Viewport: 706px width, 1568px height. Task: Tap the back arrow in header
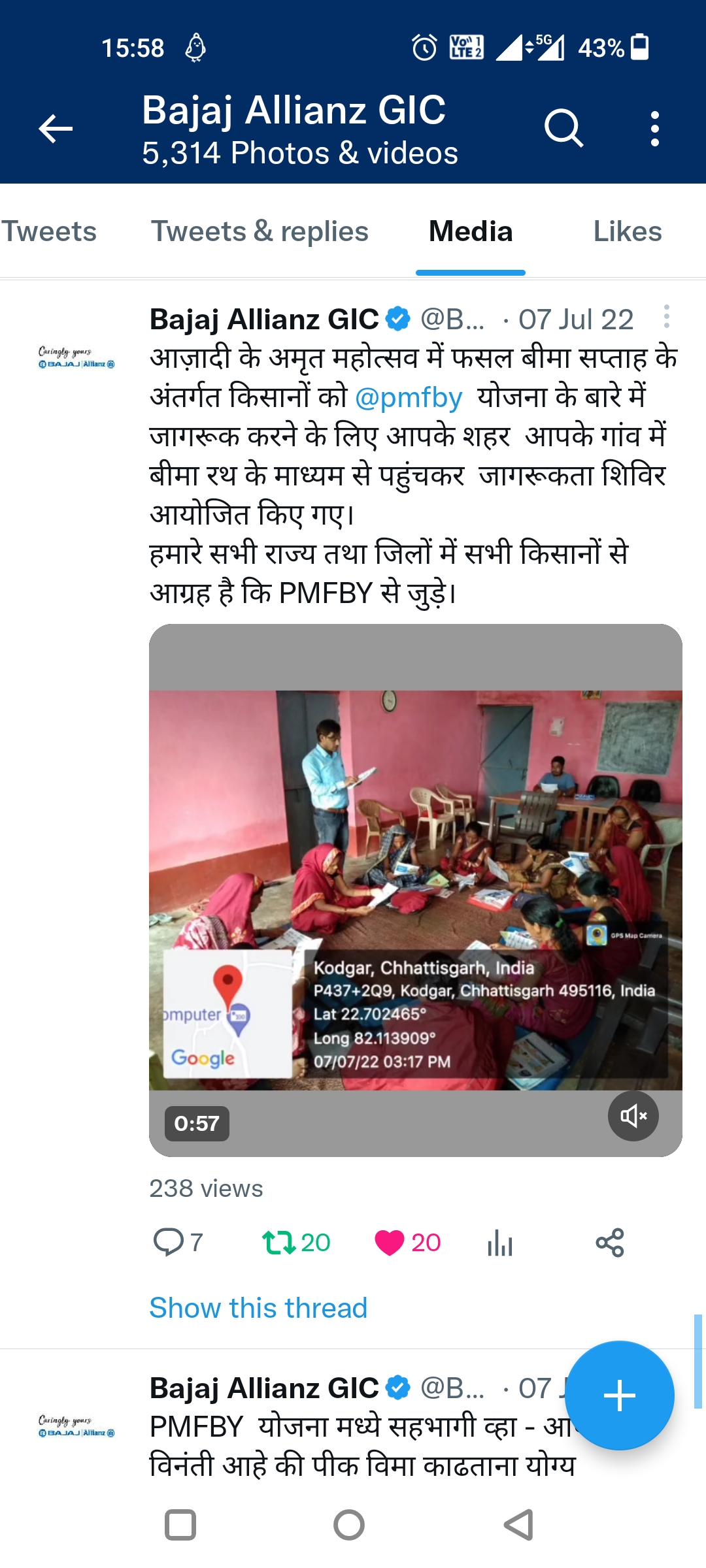pos(56,128)
